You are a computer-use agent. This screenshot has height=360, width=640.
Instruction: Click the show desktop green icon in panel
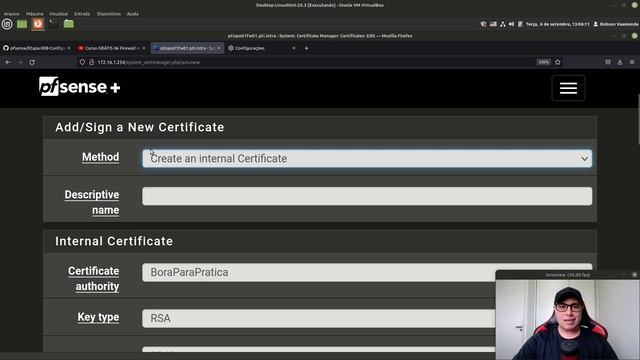pyautogui.click(x=22, y=24)
